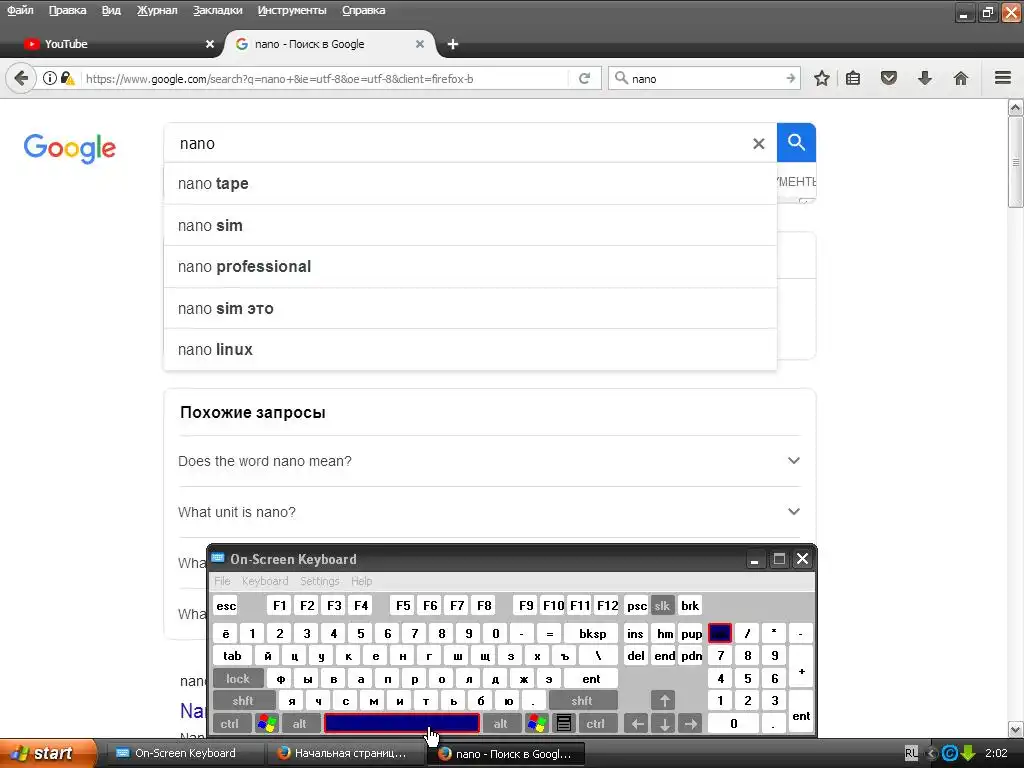The image size is (1024, 768).
Task: Open Firefox hamburger menu
Action: point(1003,78)
